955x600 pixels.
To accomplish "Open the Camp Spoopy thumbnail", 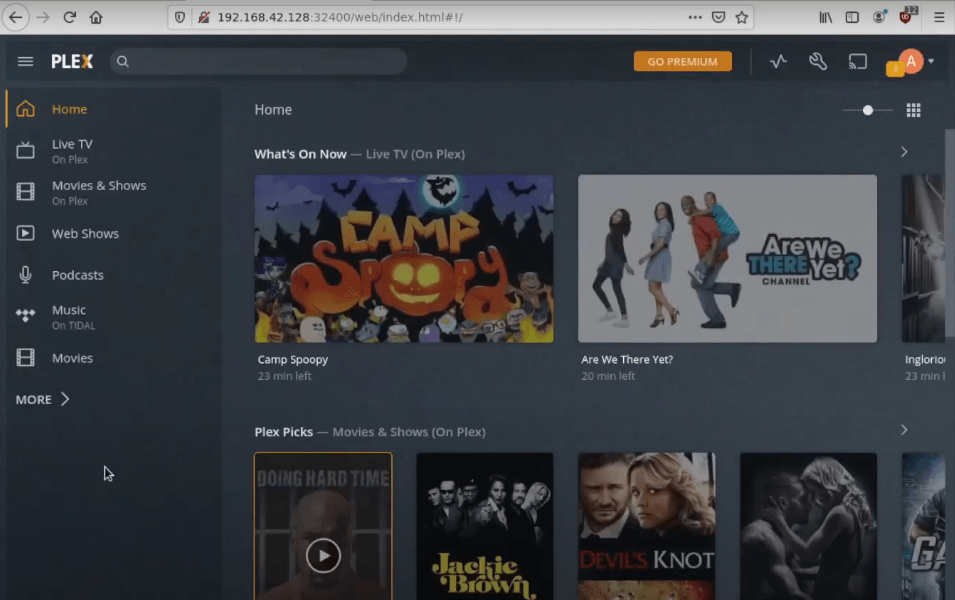I will (x=404, y=259).
